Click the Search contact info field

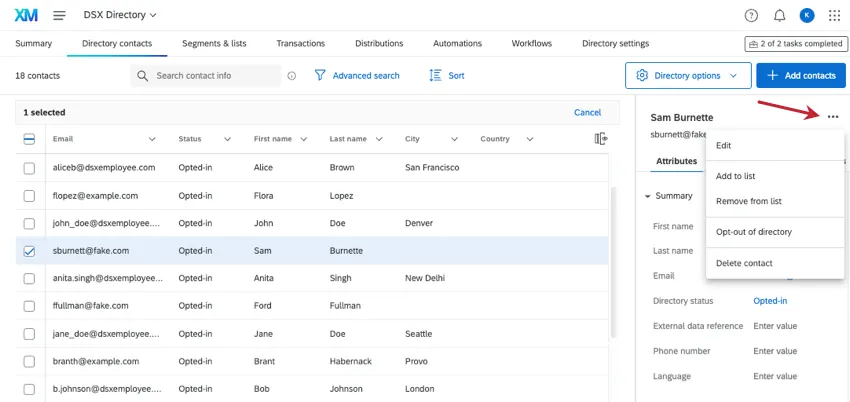pos(215,76)
